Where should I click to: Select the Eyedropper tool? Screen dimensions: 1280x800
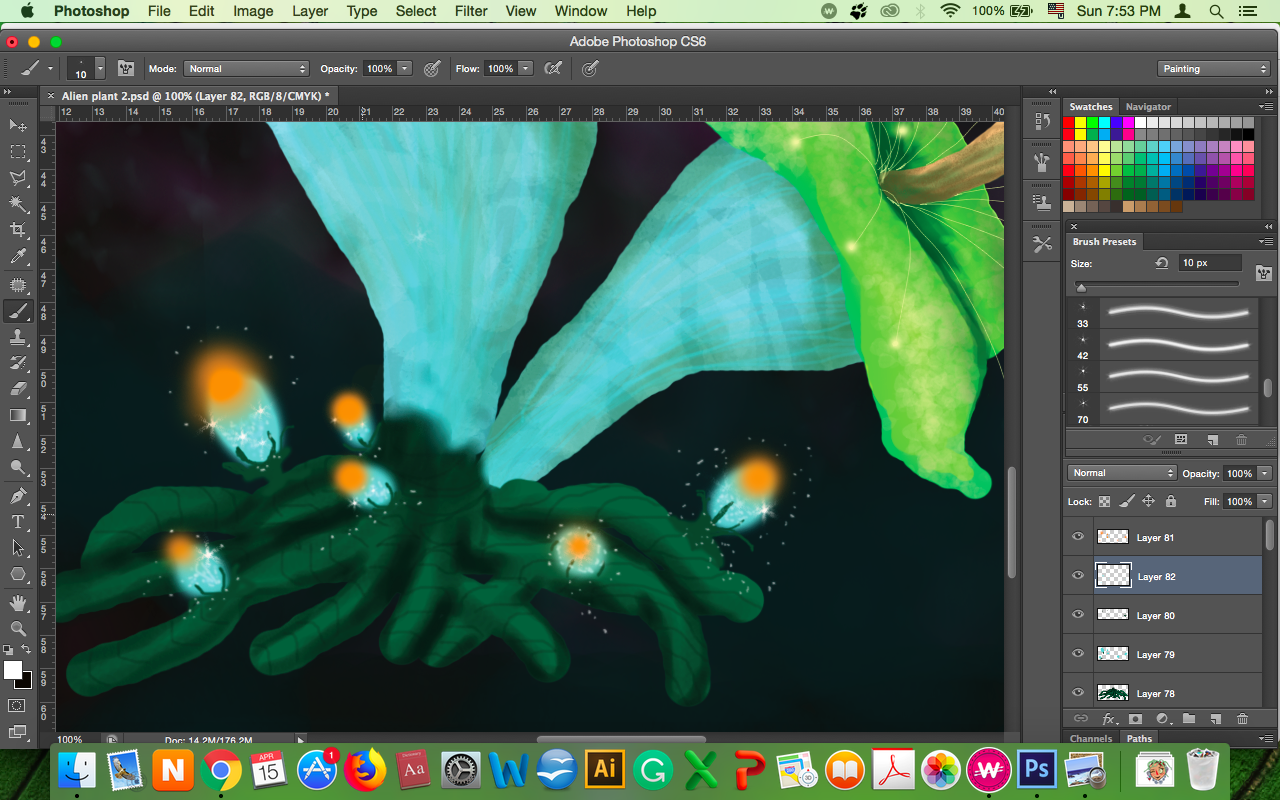click(18, 257)
